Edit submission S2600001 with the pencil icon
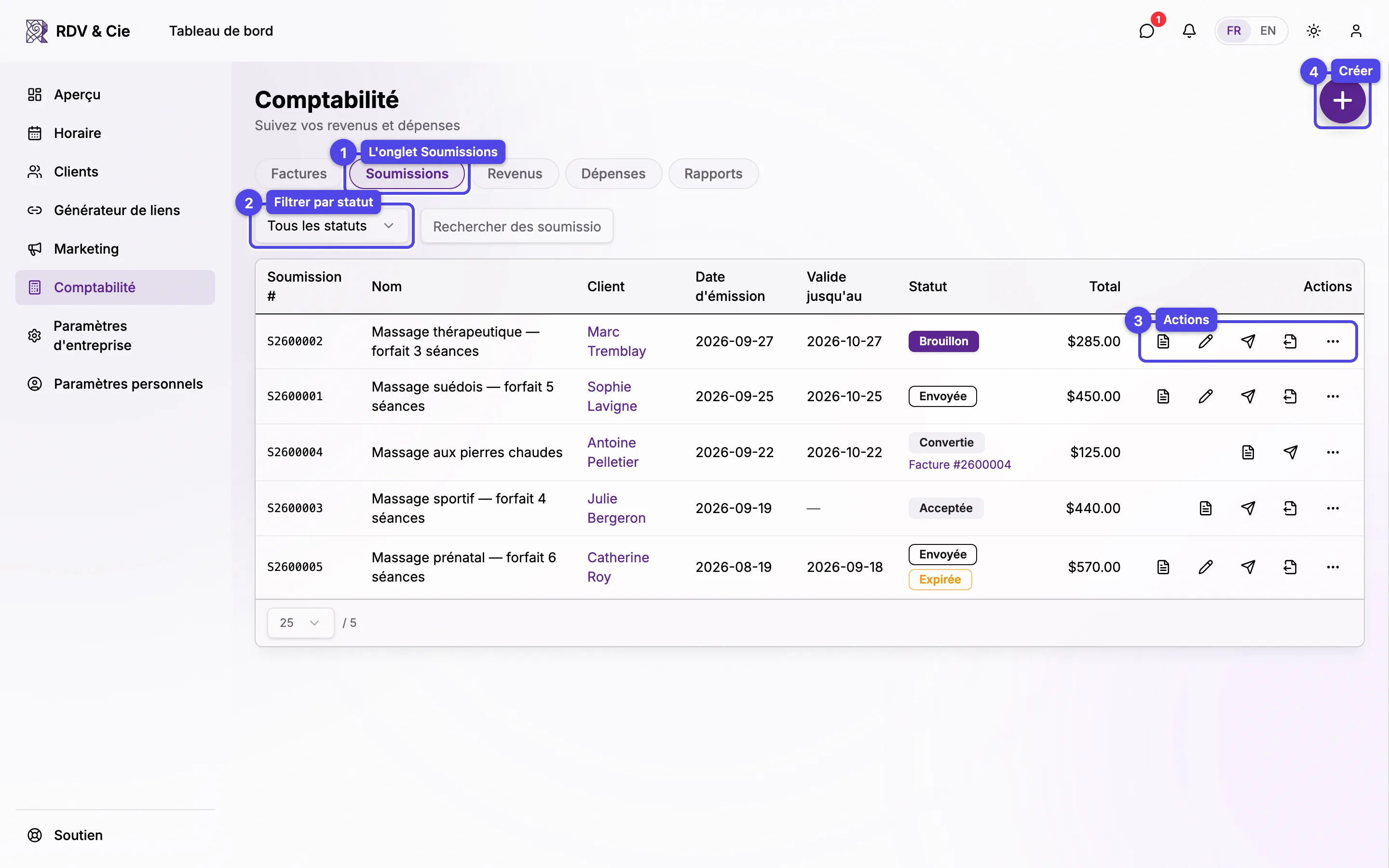The width and height of the screenshot is (1389, 868). (x=1205, y=397)
